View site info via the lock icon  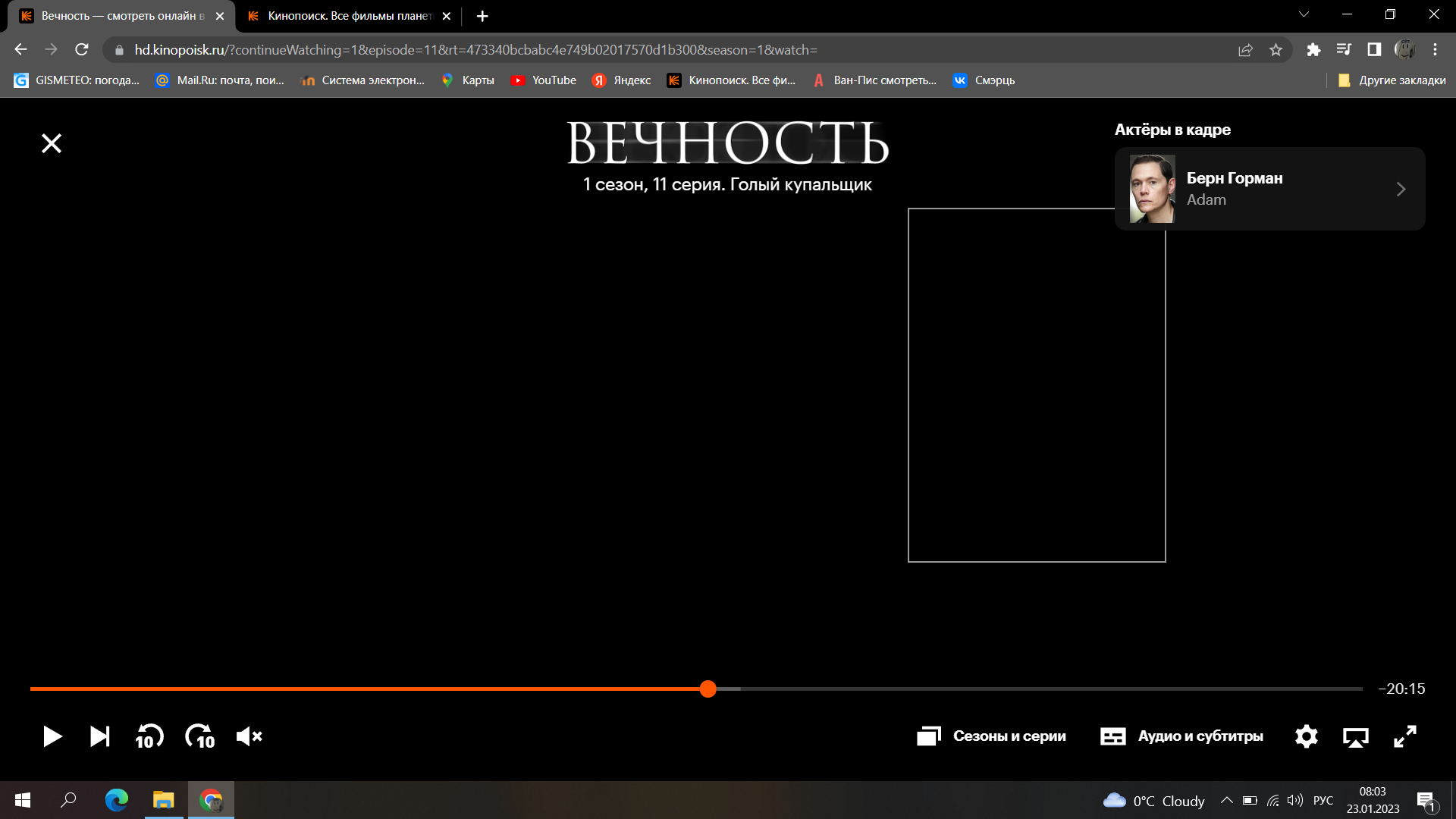tap(118, 50)
